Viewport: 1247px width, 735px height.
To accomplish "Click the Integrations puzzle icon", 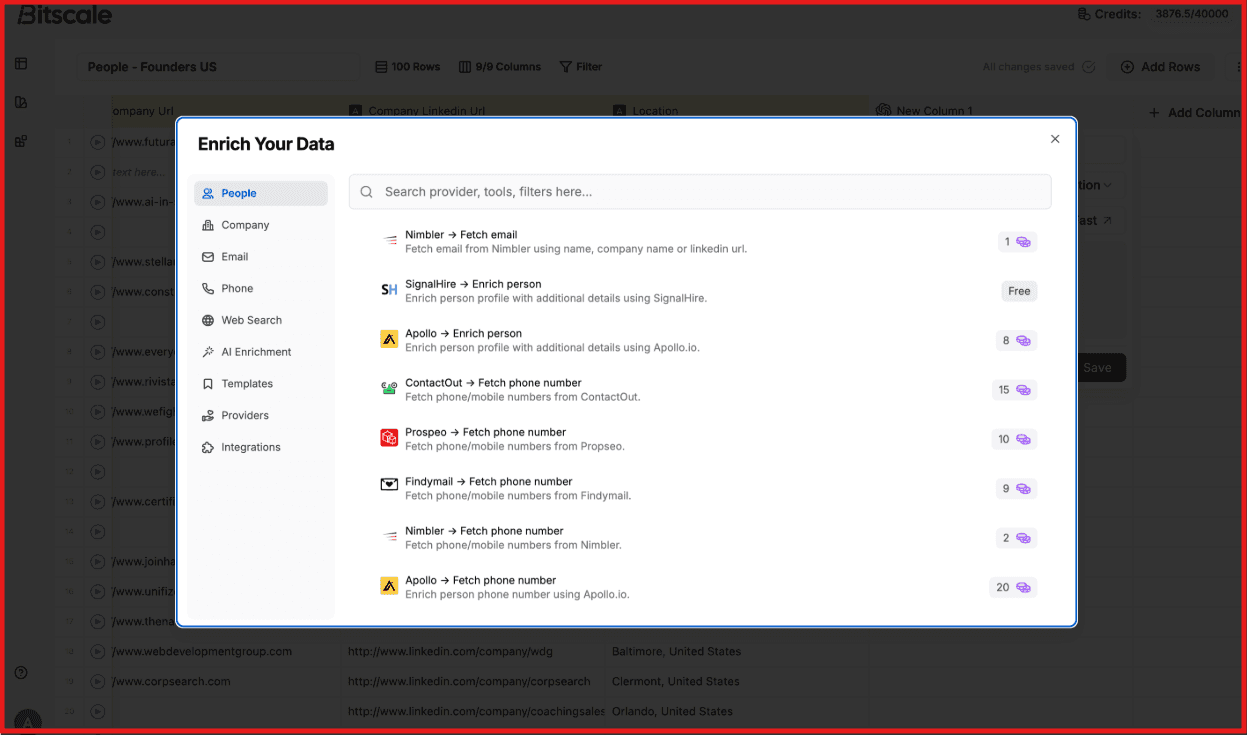I will [x=208, y=447].
